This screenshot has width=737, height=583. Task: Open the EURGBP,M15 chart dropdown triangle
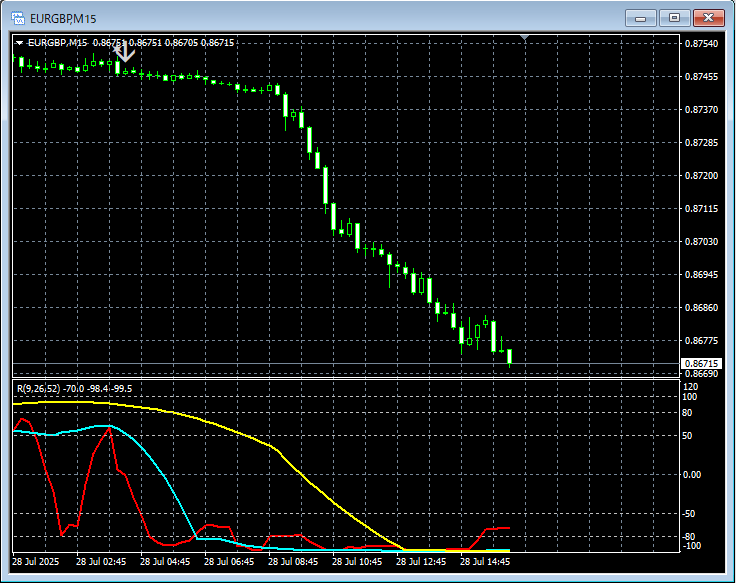(x=20, y=43)
